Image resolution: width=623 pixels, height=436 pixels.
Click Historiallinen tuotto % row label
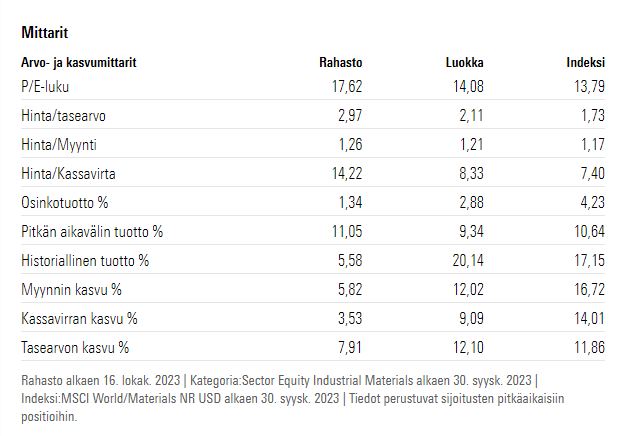pyautogui.click(x=85, y=261)
